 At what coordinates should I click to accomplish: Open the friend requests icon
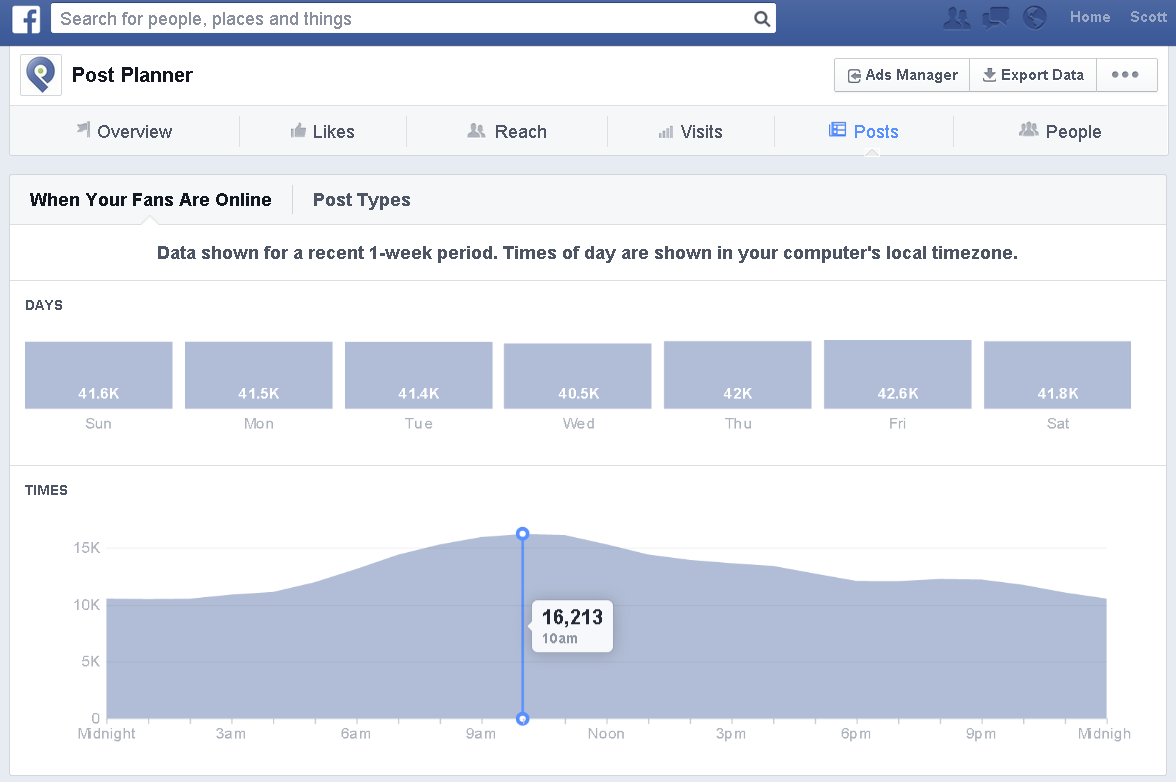click(956, 17)
